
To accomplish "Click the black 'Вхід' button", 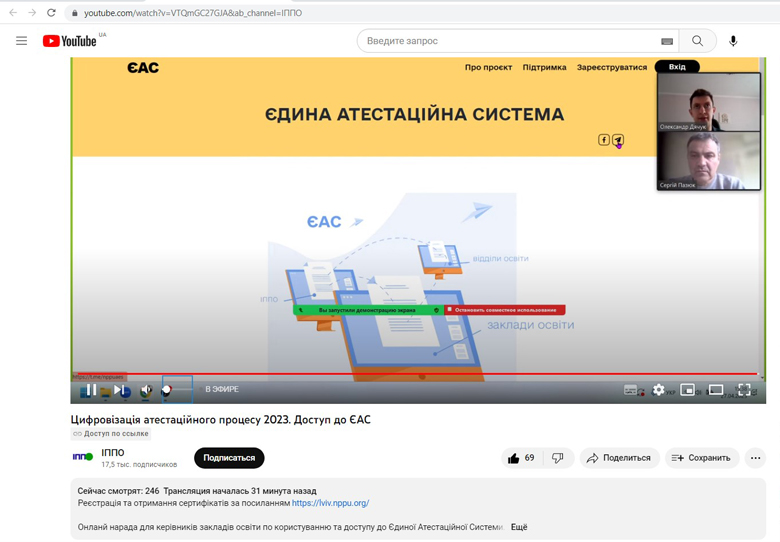I will (677, 67).
